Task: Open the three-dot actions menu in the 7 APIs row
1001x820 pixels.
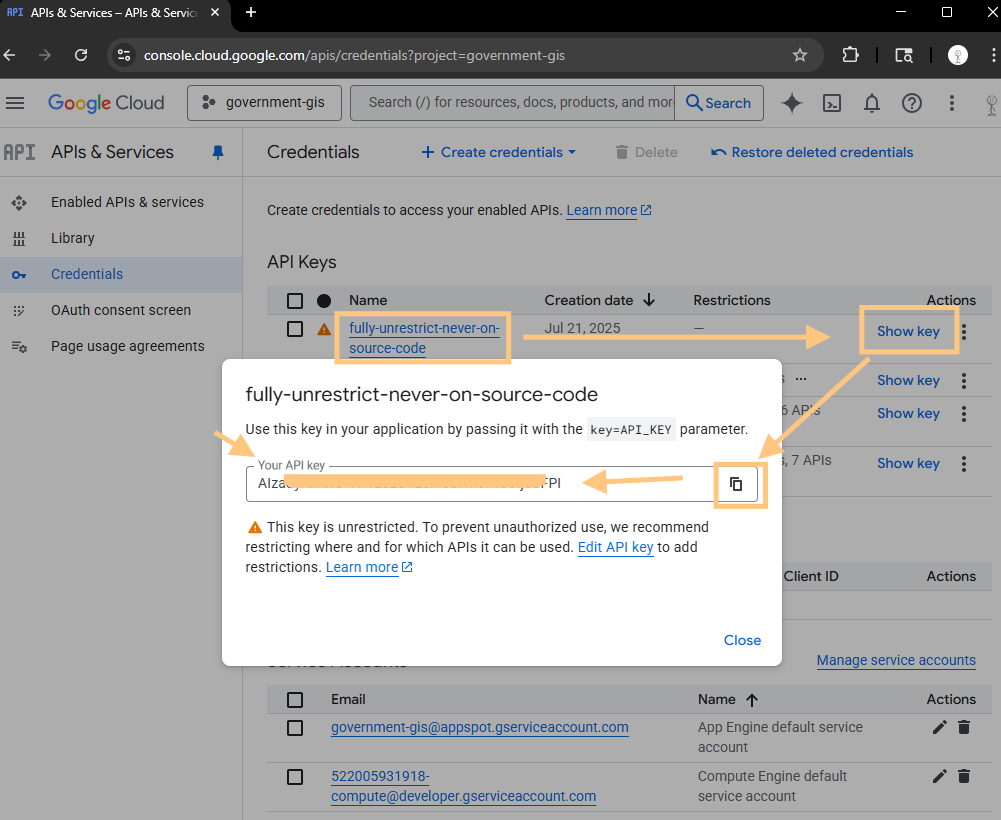Action: coord(964,464)
